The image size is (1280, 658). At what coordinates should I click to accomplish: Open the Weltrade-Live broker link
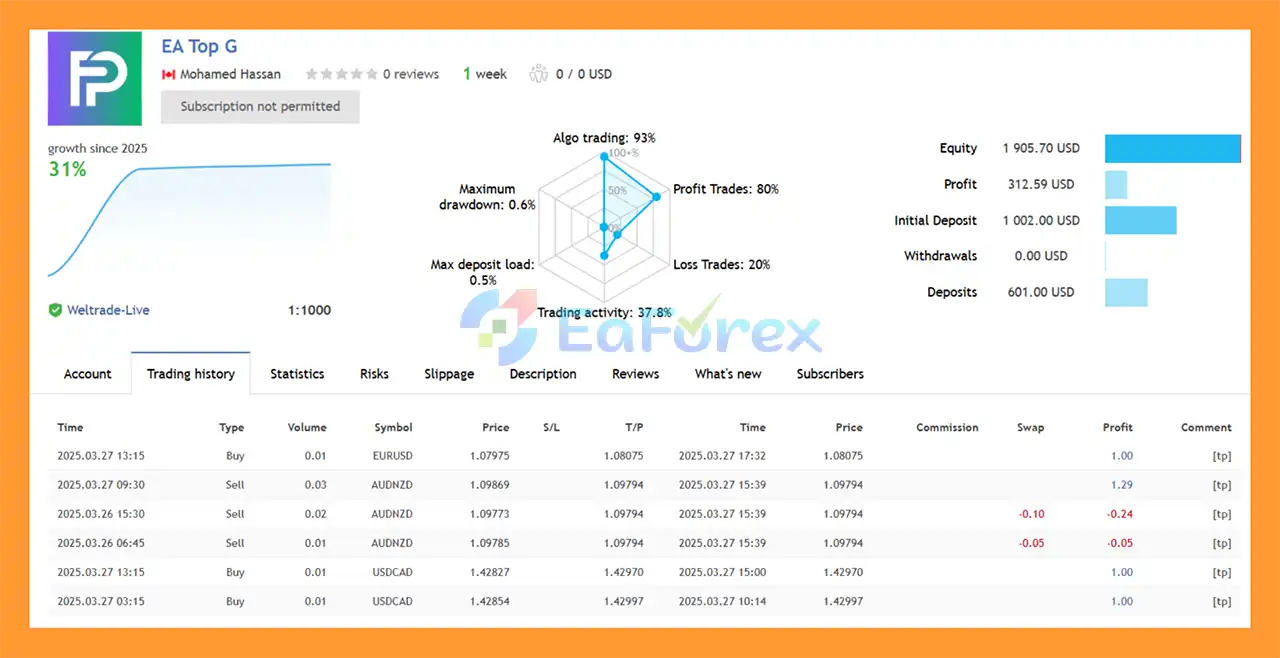pyautogui.click(x=108, y=310)
